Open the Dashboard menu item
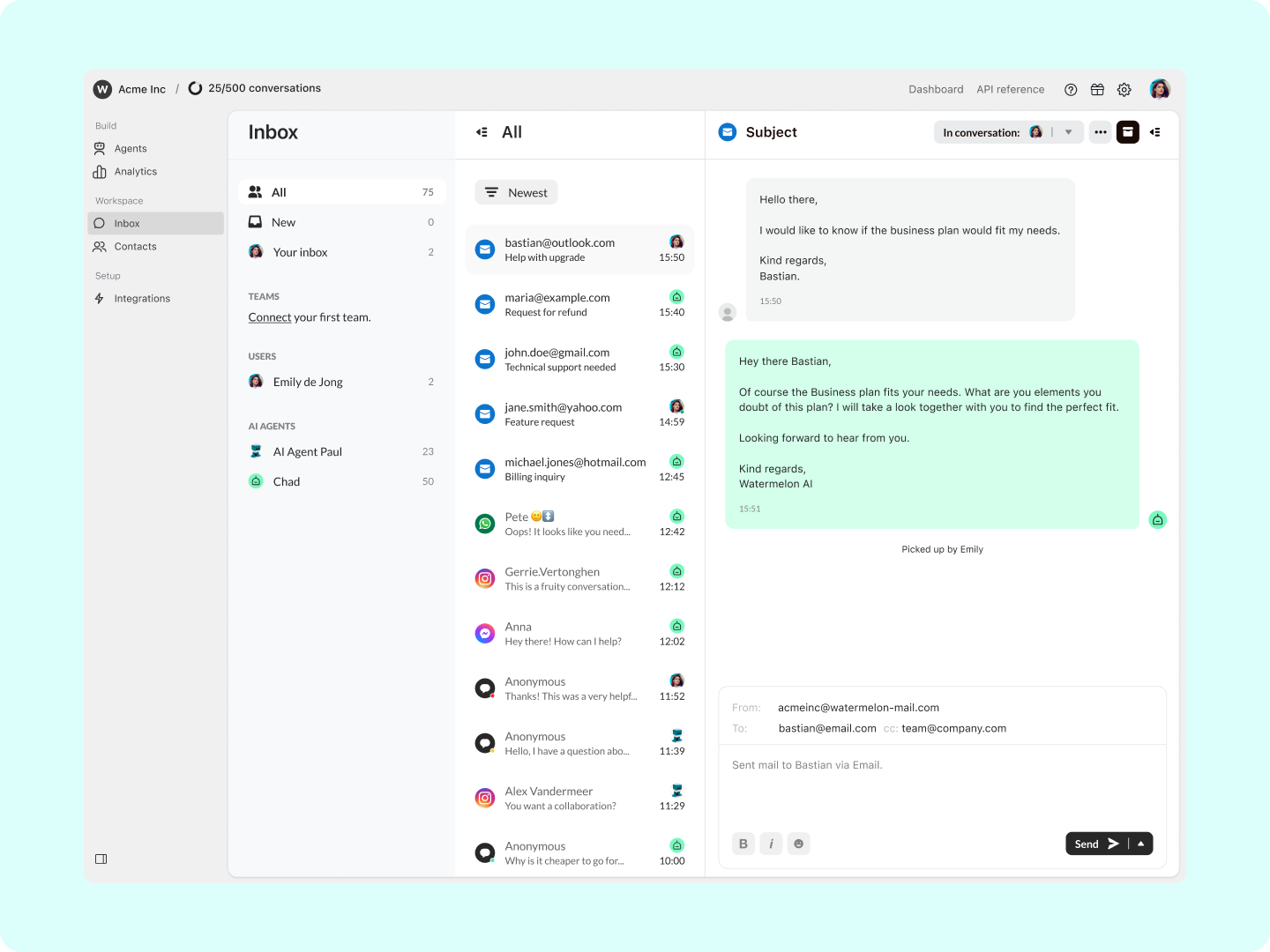The image size is (1270, 952). coord(936,89)
